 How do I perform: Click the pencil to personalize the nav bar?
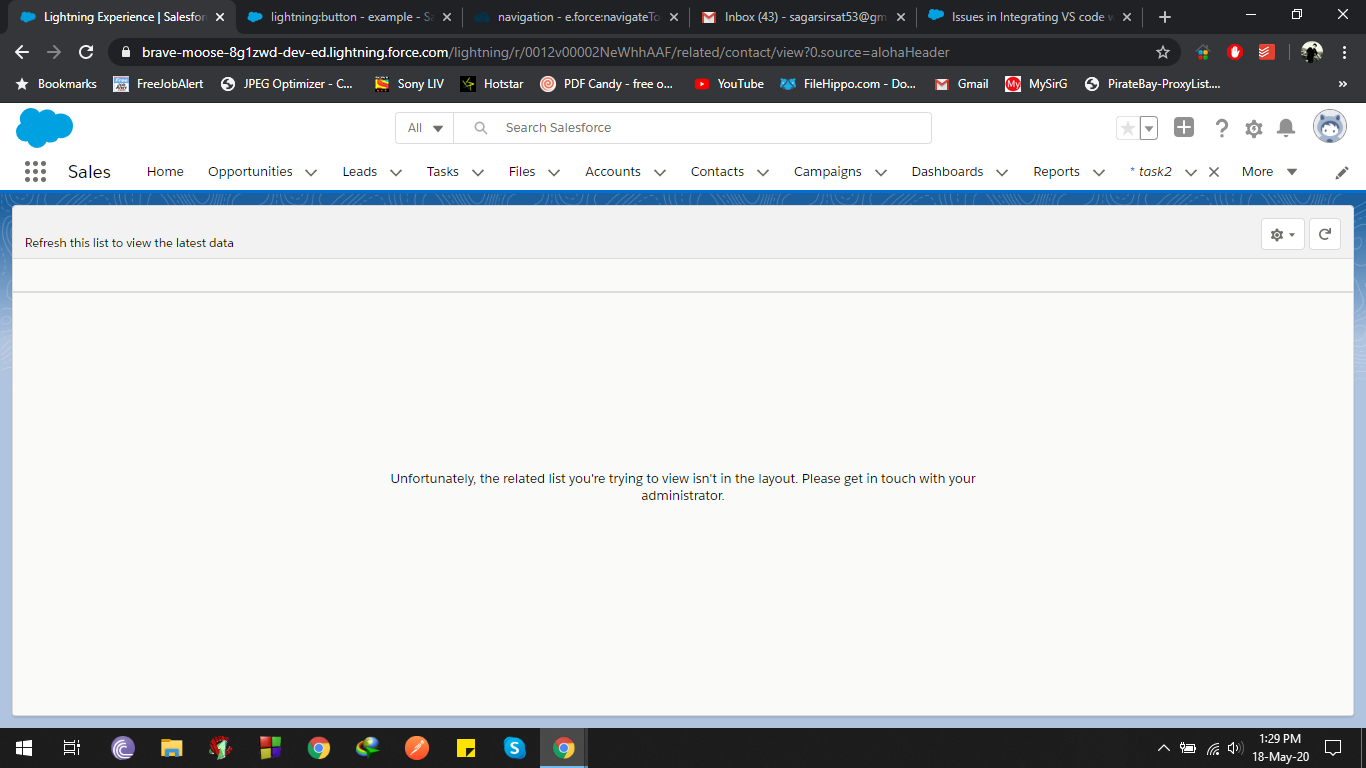pyautogui.click(x=1342, y=172)
